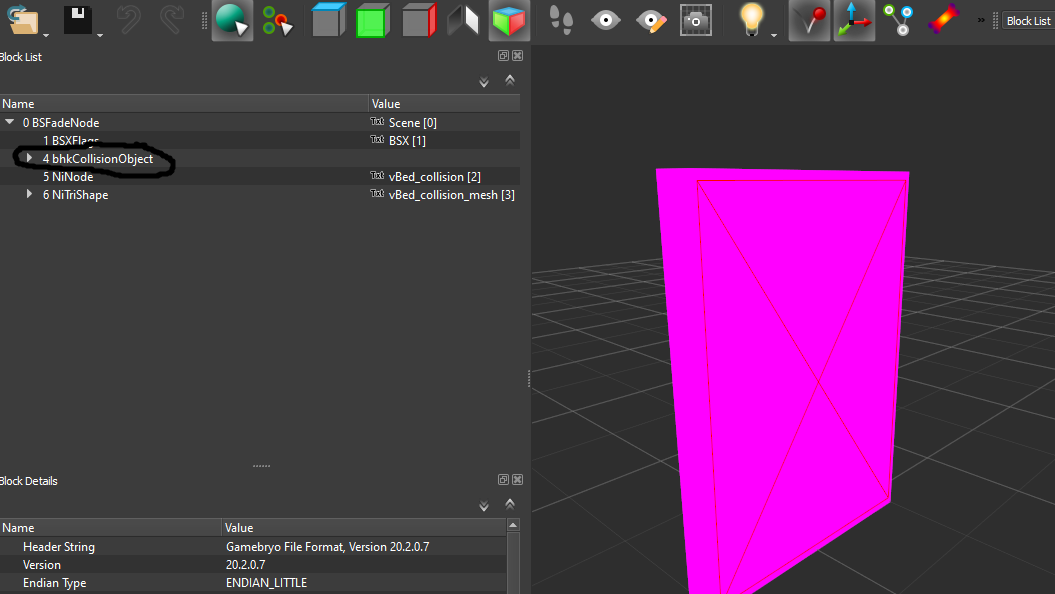
Task: Toggle the bone-shaped render icon
Action: tap(943, 20)
